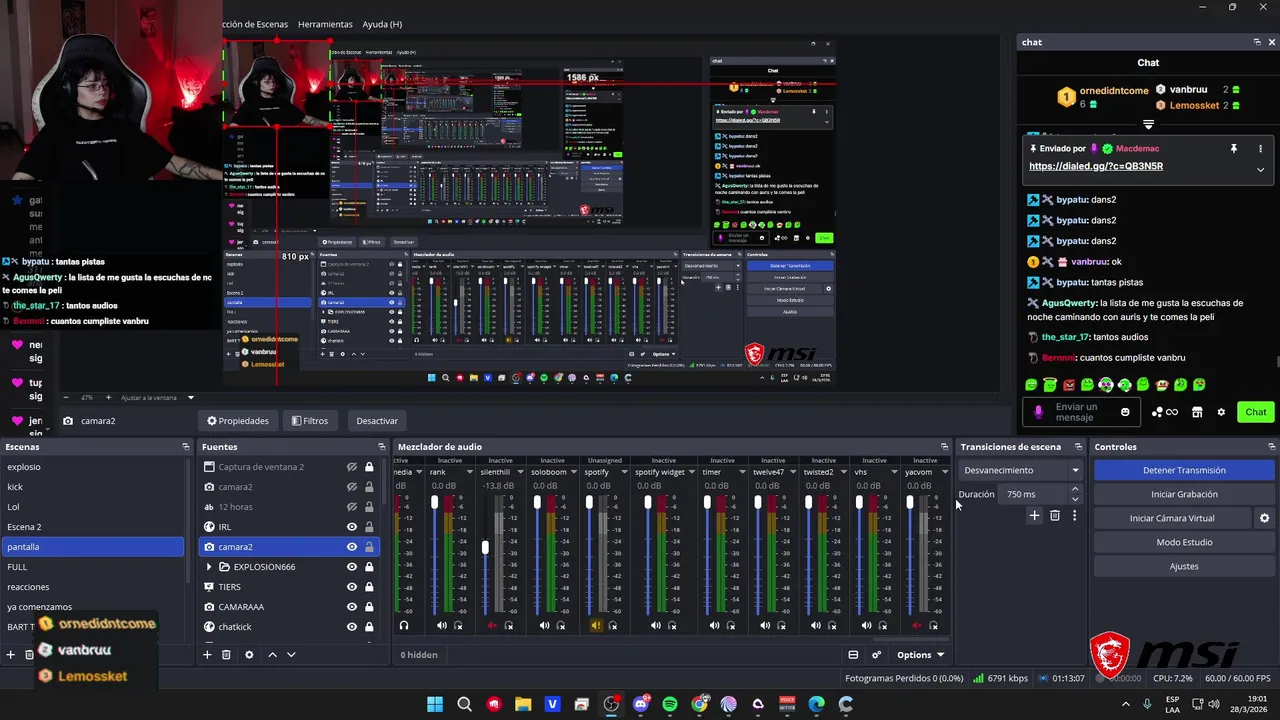Screen dimensions: 1280x720
Task: Select the reacciones scene
Action: point(93,587)
